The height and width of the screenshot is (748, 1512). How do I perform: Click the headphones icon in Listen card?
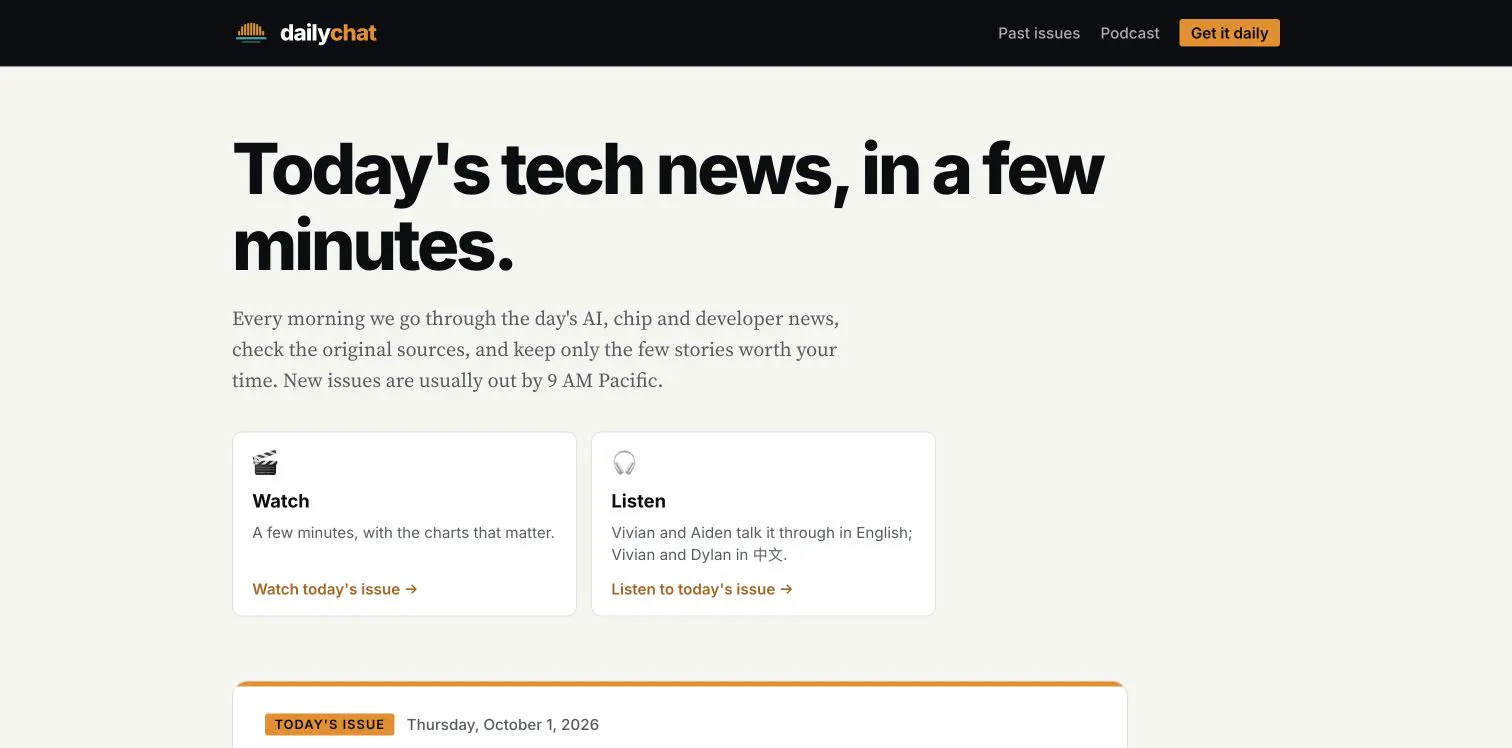[x=624, y=463]
